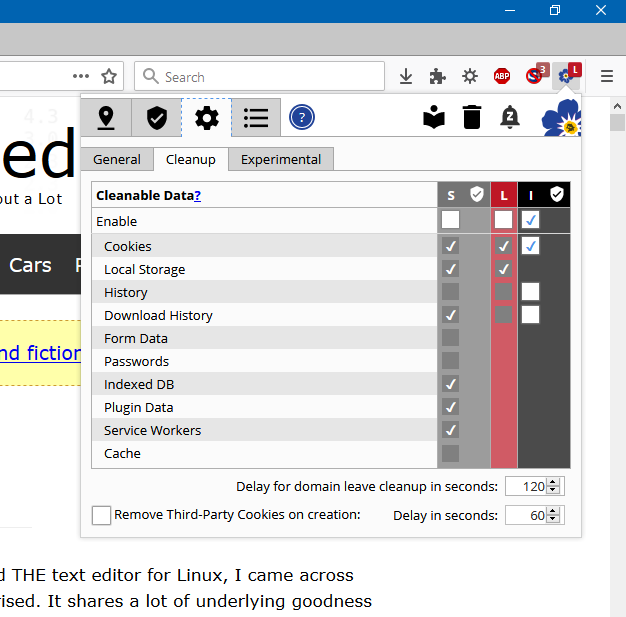Click the Adblock Plus toolbar icon
Image resolution: width=626 pixels, height=617 pixels.
[502, 76]
